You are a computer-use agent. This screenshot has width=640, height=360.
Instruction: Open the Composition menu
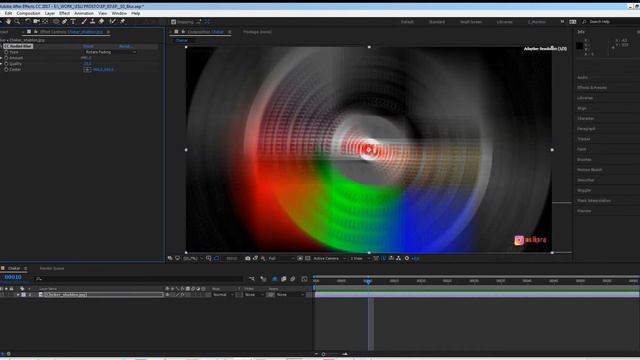click(28, 13)
